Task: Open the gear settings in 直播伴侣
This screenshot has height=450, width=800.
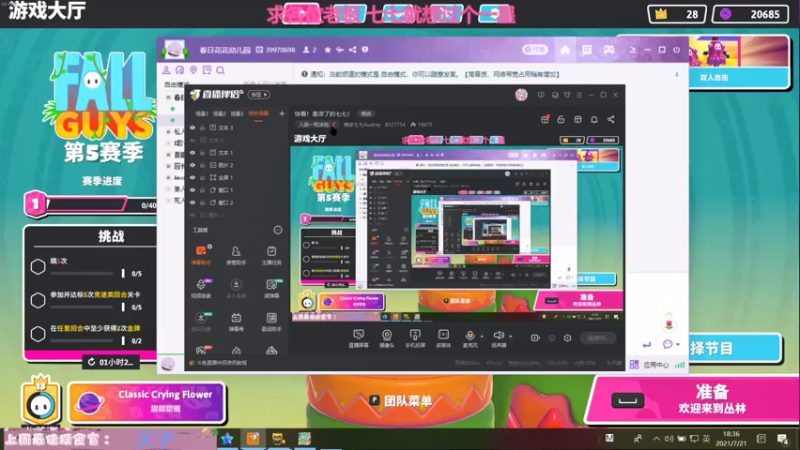Action: [x=567, y=338]
